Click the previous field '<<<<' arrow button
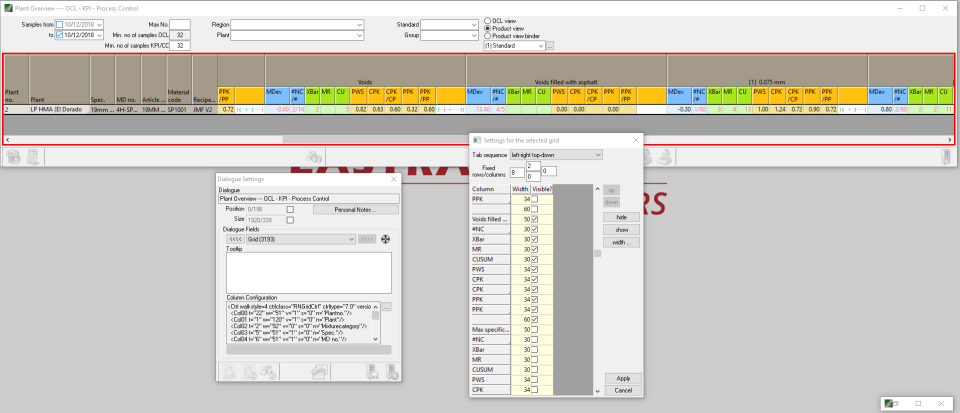This screenshot has height=413, width=960. [x=233, y=239]
